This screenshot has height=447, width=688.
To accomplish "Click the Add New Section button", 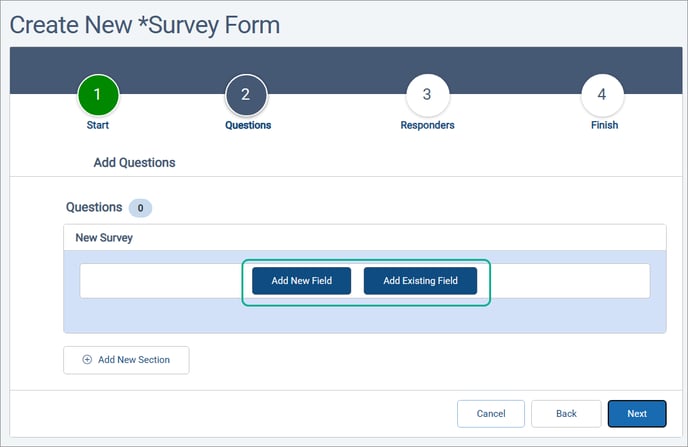I will pos(126,360).
